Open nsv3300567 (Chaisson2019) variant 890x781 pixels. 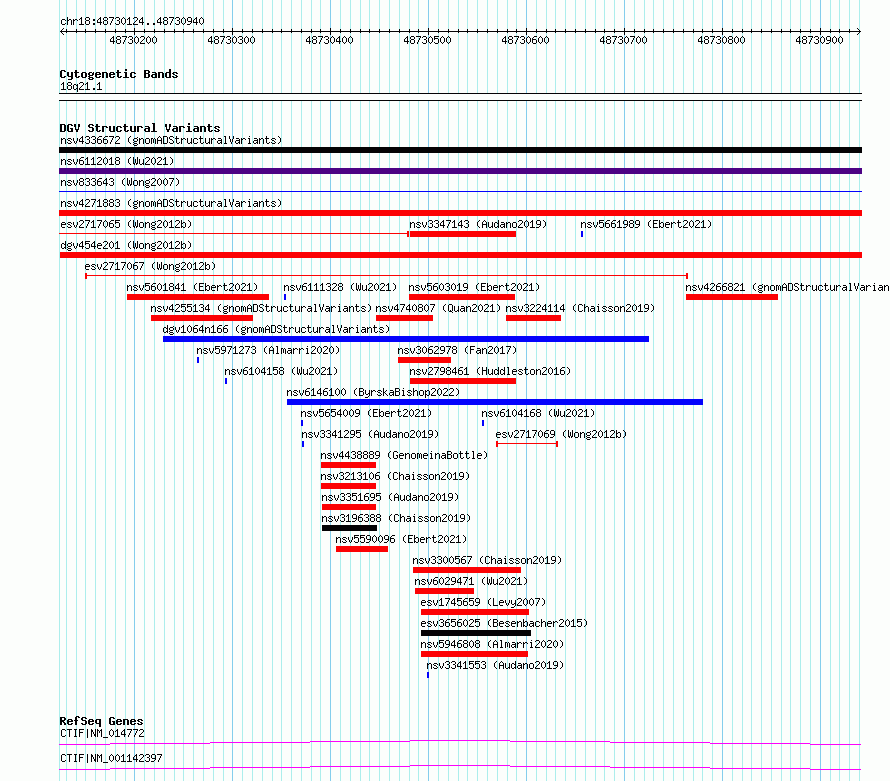487,560
